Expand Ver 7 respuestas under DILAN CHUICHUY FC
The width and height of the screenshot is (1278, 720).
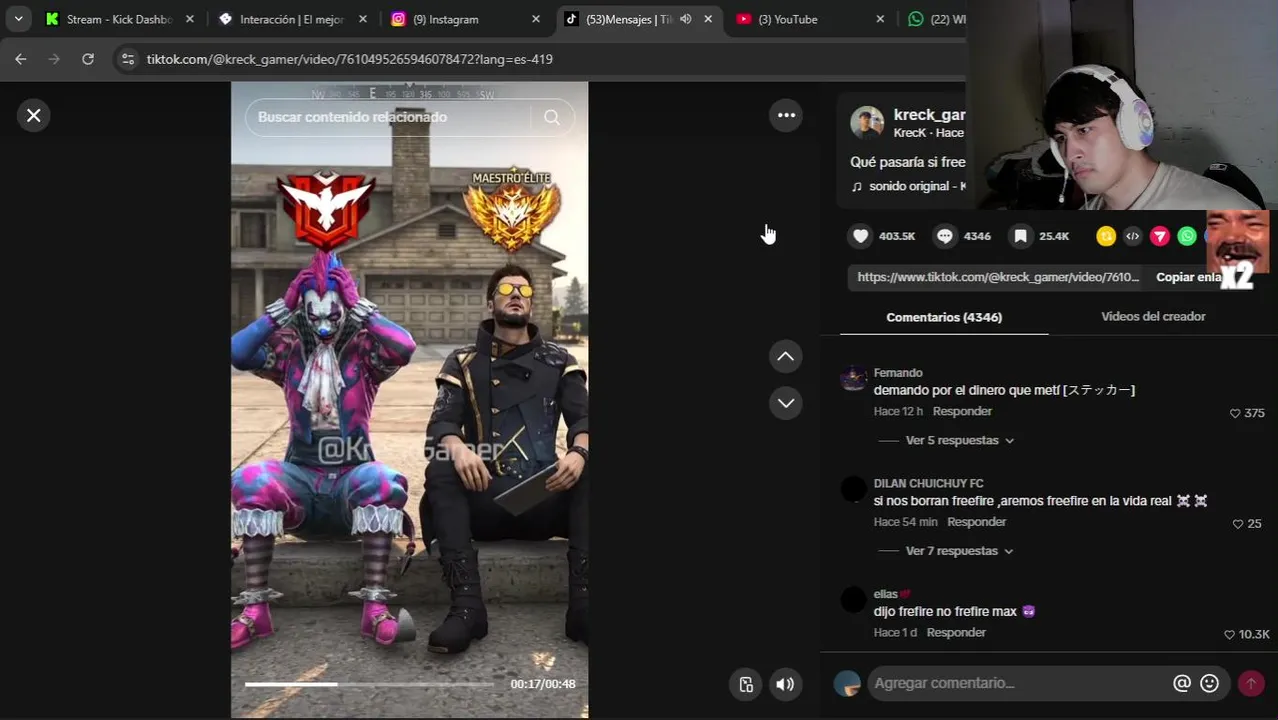959,551
